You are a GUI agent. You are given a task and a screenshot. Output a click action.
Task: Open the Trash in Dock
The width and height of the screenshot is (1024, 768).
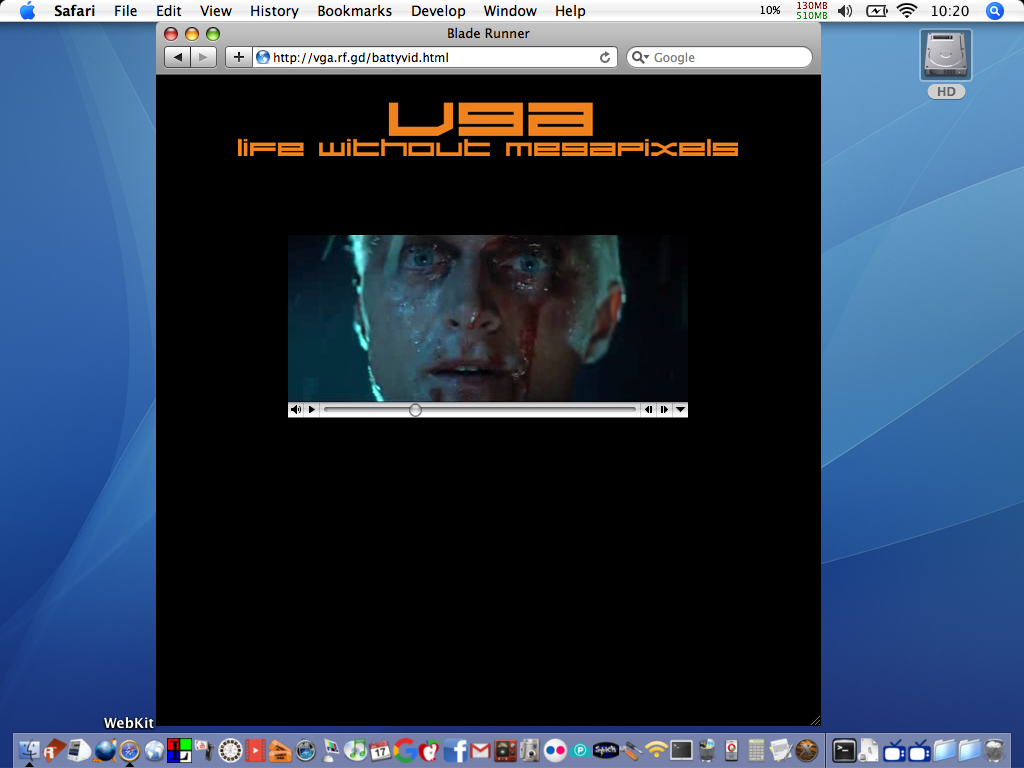[994, 750]
